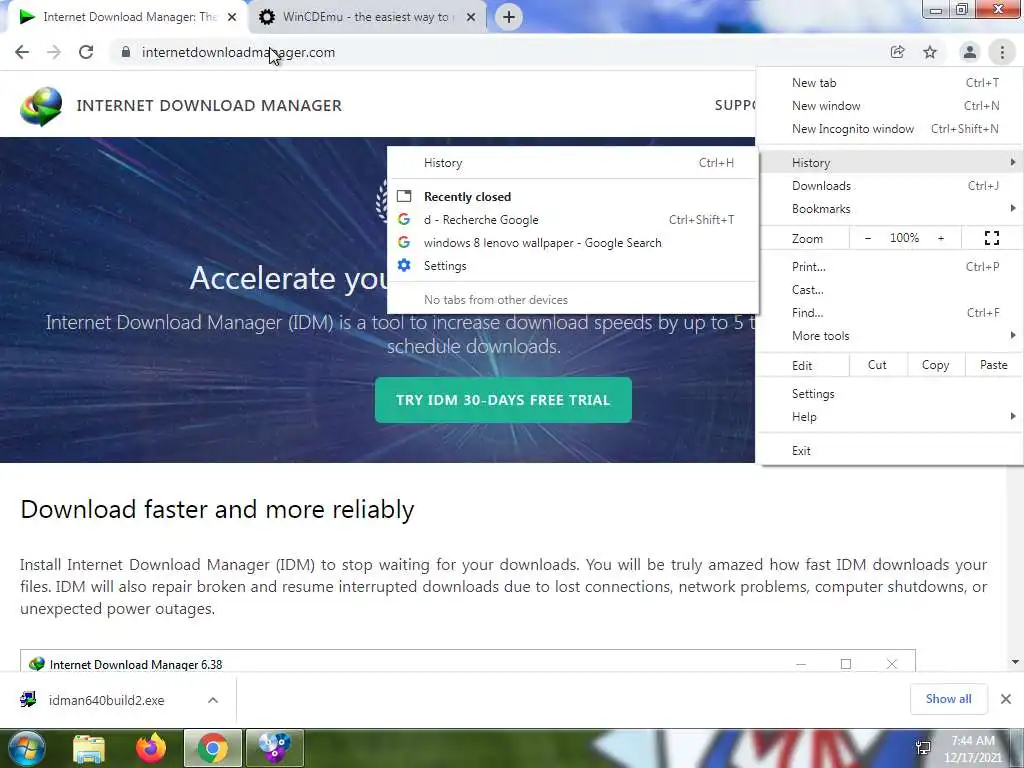Select Find... from Chrome menu
Screen dimensions: 1024x768
(x=889, y=312)
